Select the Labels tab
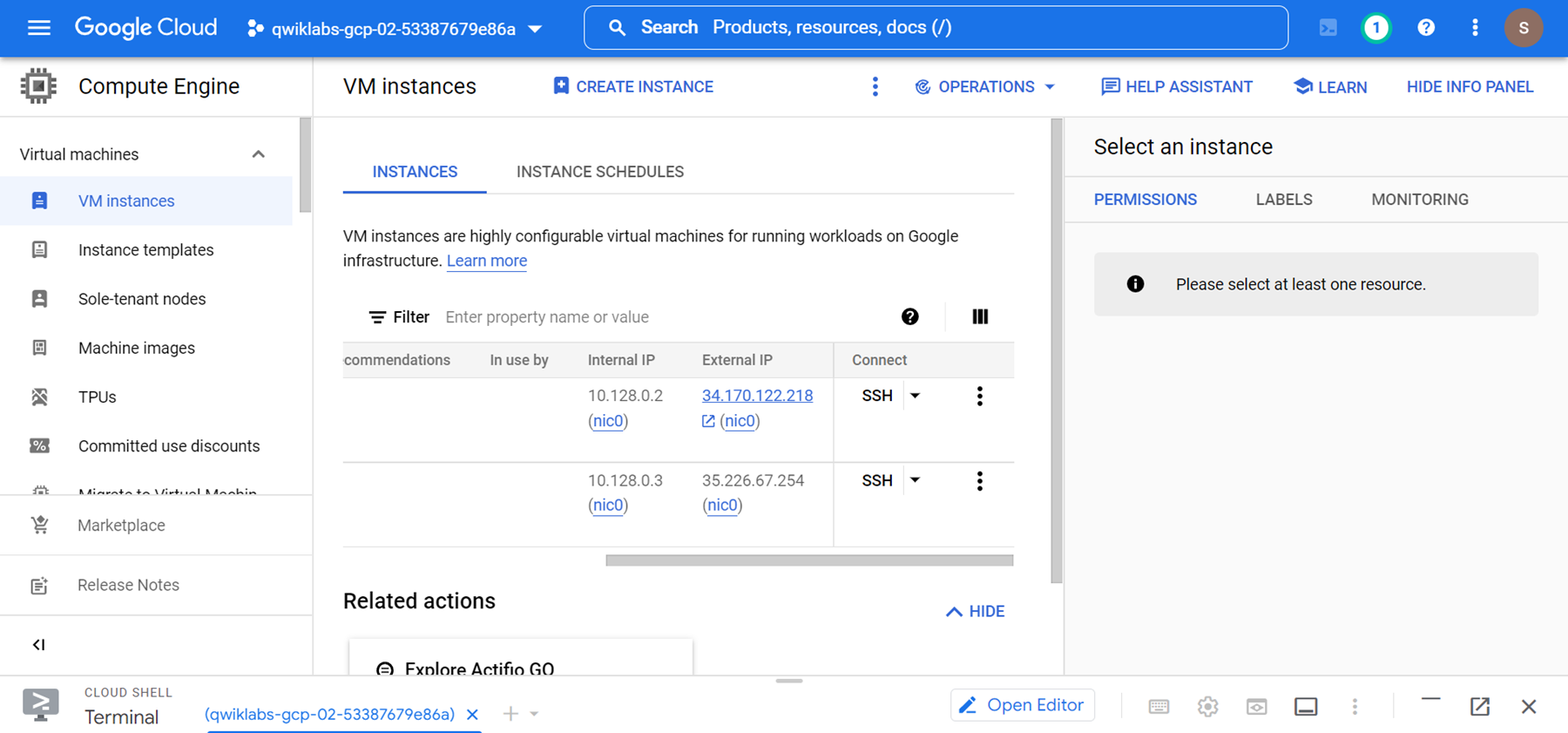This screenshot has width=1568, height=733. point(1284,200)
